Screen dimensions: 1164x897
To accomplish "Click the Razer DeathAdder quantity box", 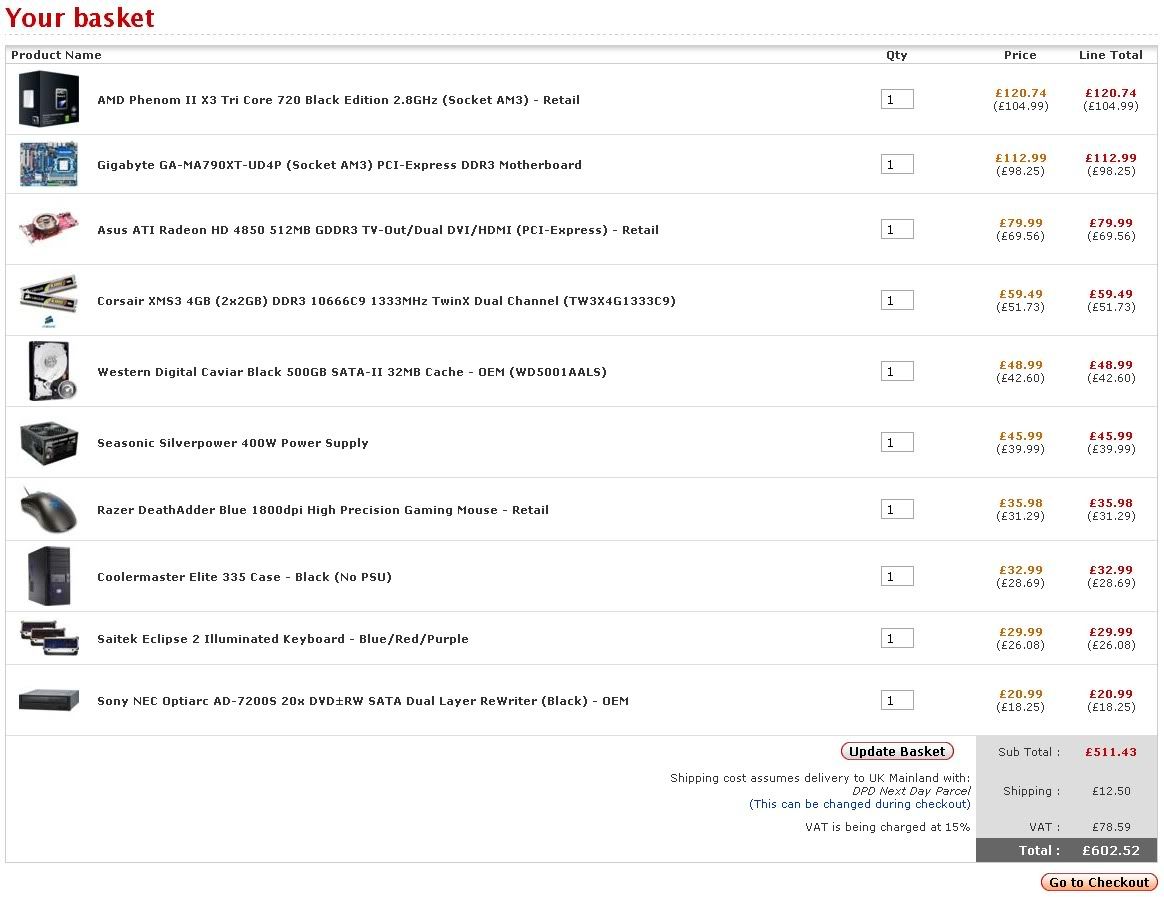I will click(x=897, y=509).
